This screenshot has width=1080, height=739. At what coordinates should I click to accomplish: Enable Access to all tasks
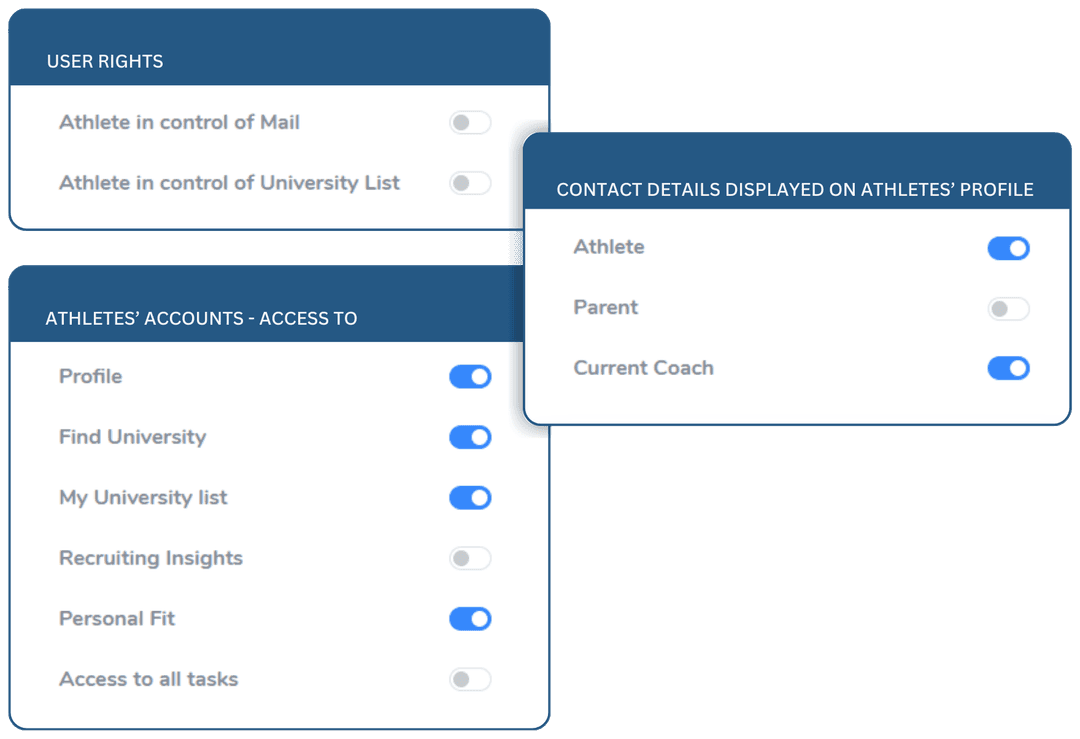(x=470, y=679)
